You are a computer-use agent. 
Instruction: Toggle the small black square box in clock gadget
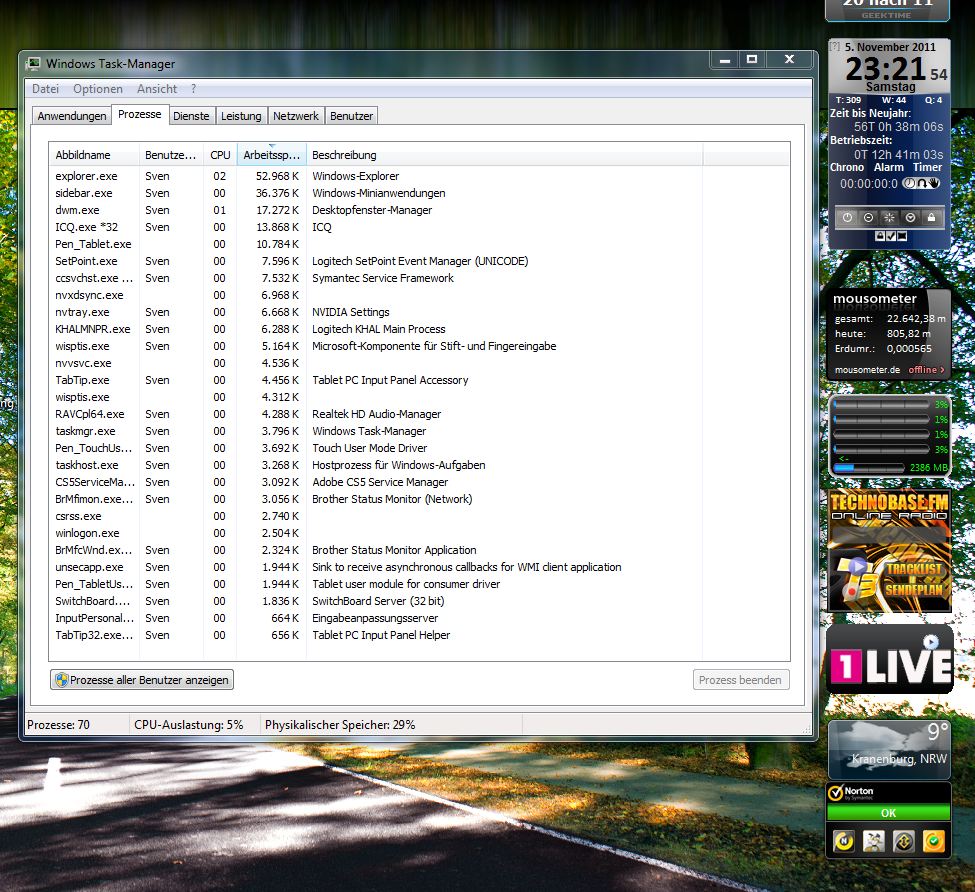902,236
